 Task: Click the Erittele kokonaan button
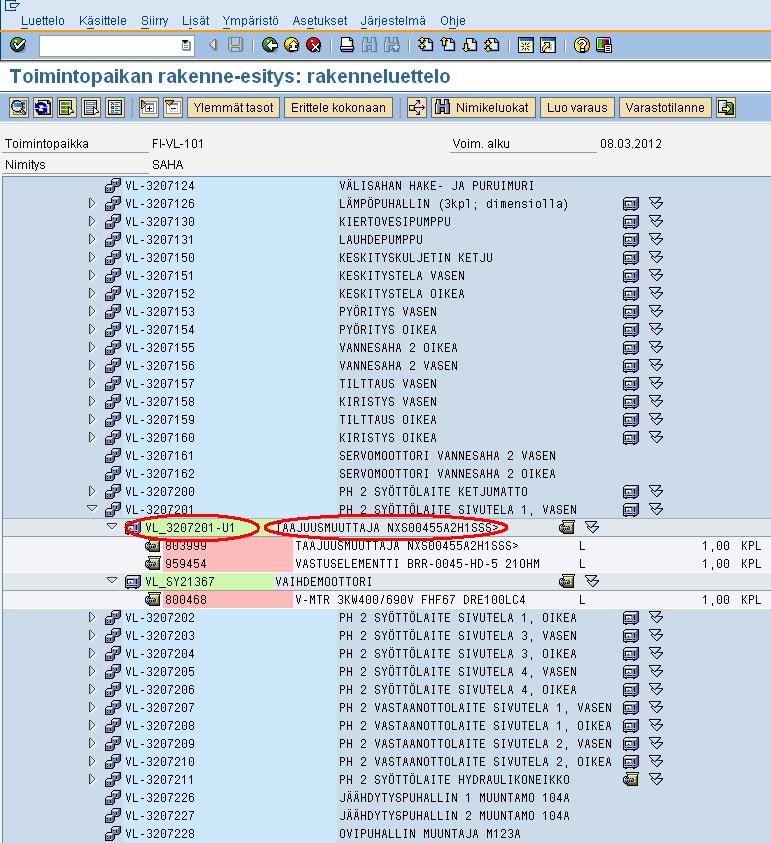[338, 108]
